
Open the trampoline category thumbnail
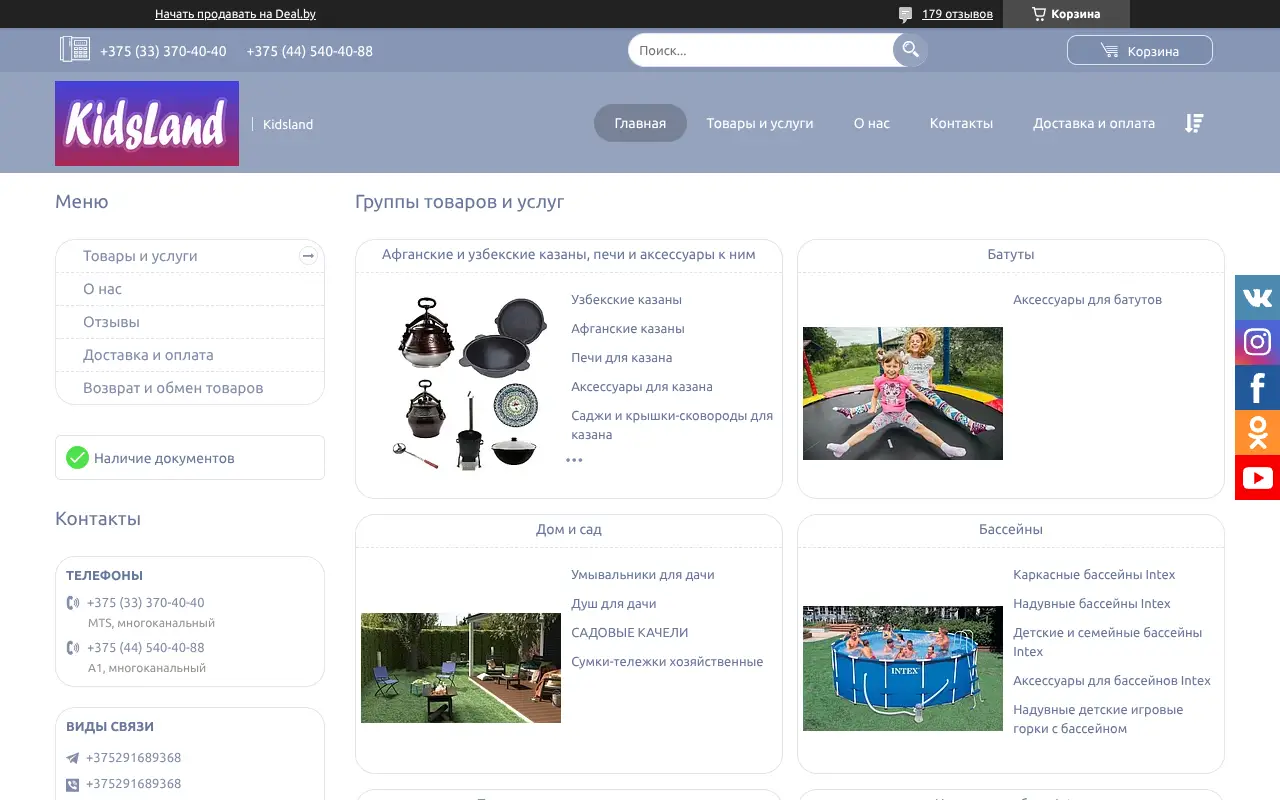(x=902, y=393)
